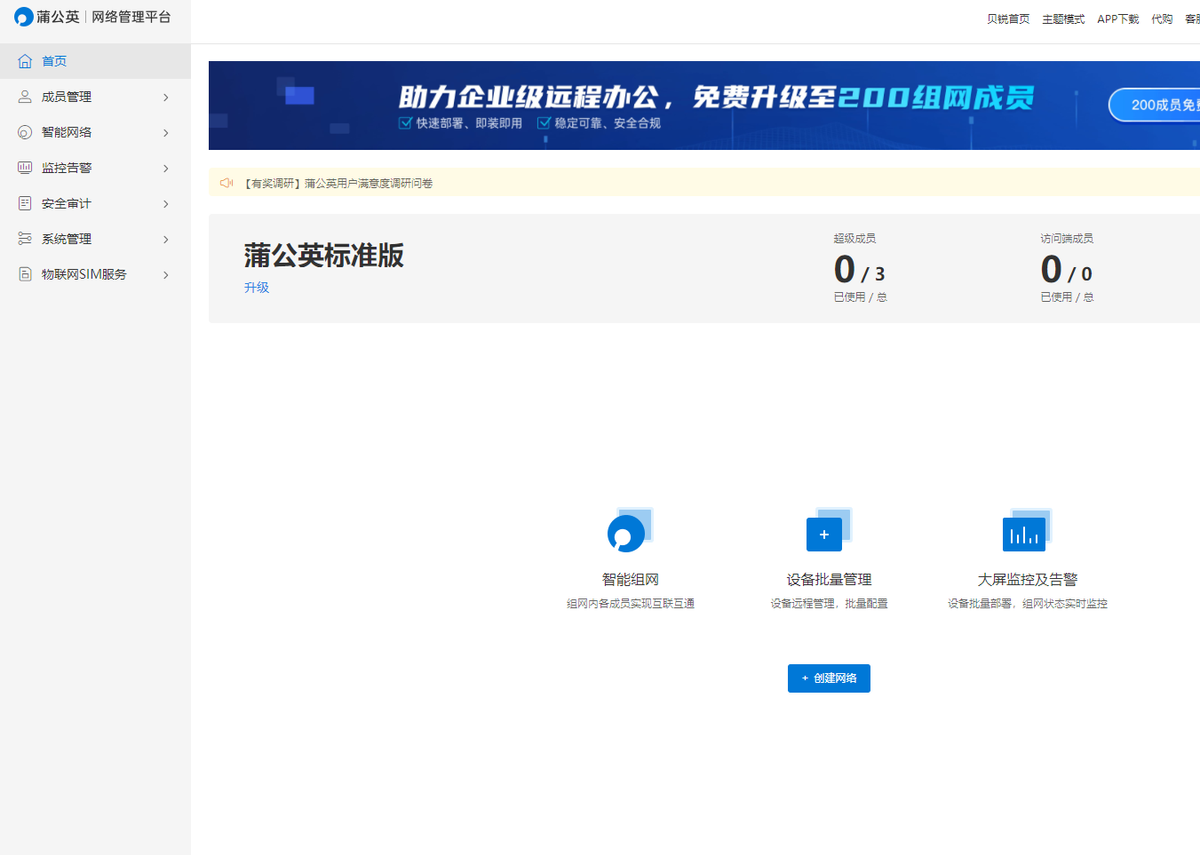Click the 访问端成员 label

point(1067,239)
